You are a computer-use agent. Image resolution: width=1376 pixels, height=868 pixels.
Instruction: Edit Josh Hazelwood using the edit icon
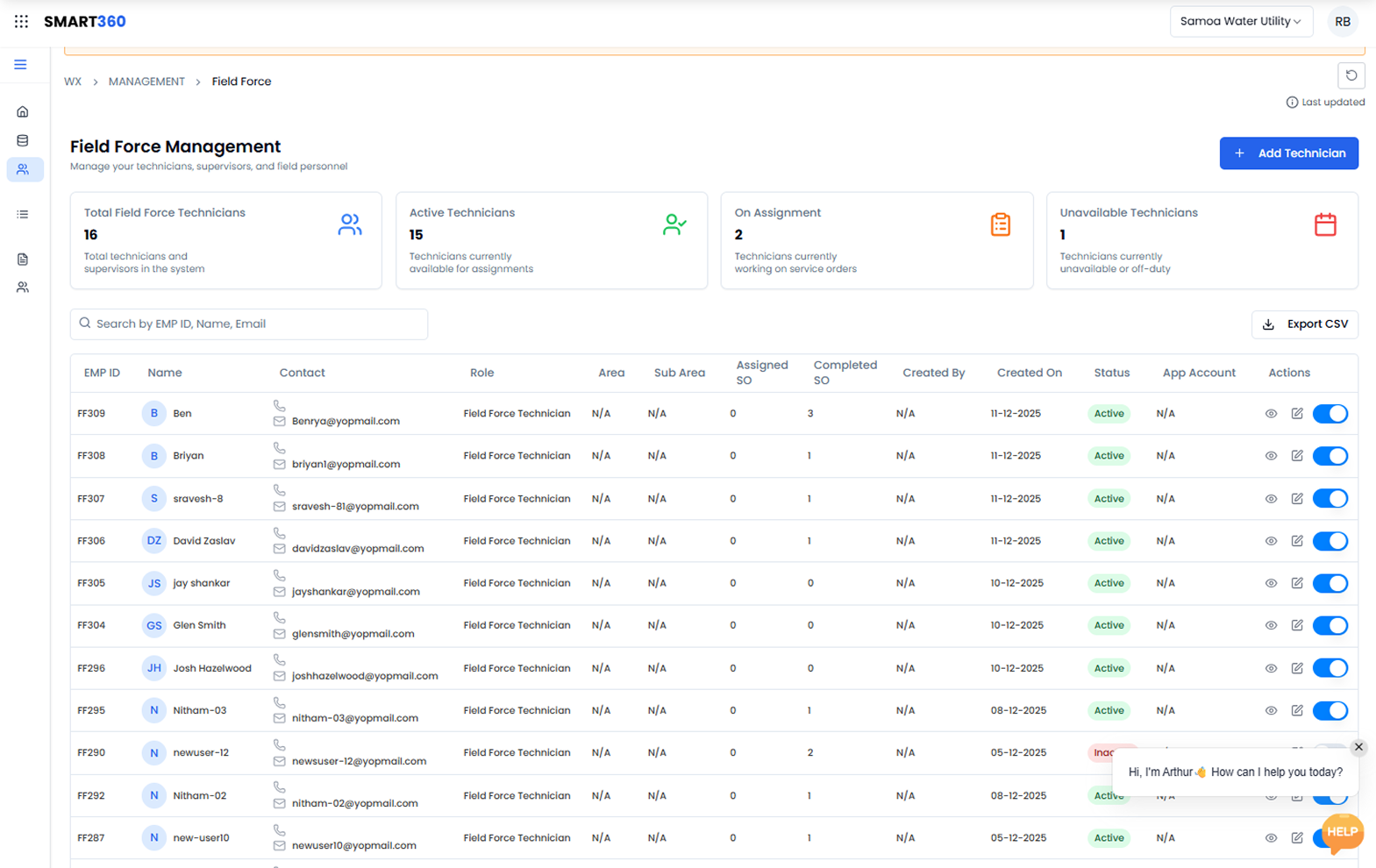pos(1297,668)
